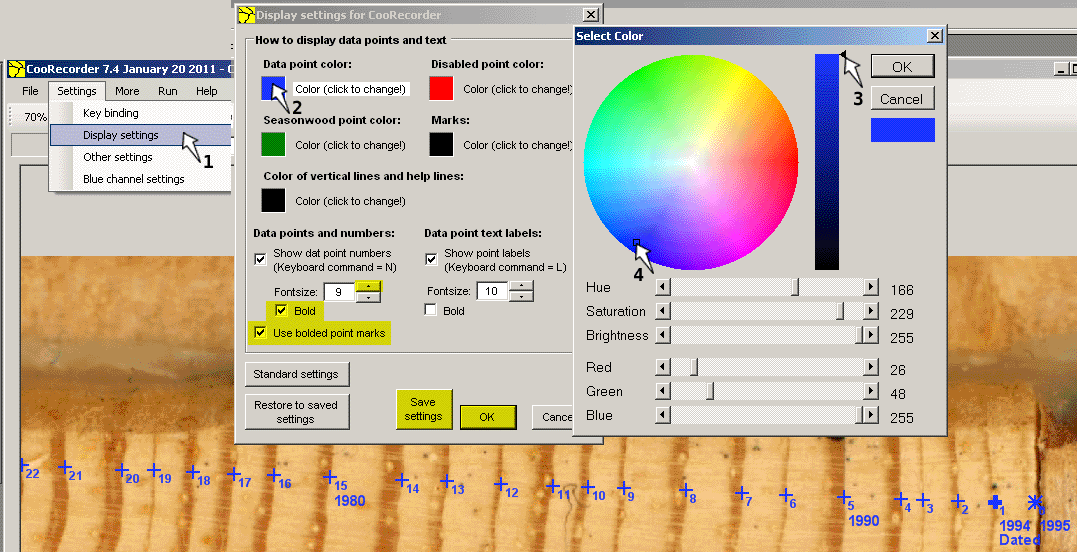Image resolution: width=1077 pixels, height=552 pixels.
Task: Click the vertical lines color swatch
Action: point(273,200)
